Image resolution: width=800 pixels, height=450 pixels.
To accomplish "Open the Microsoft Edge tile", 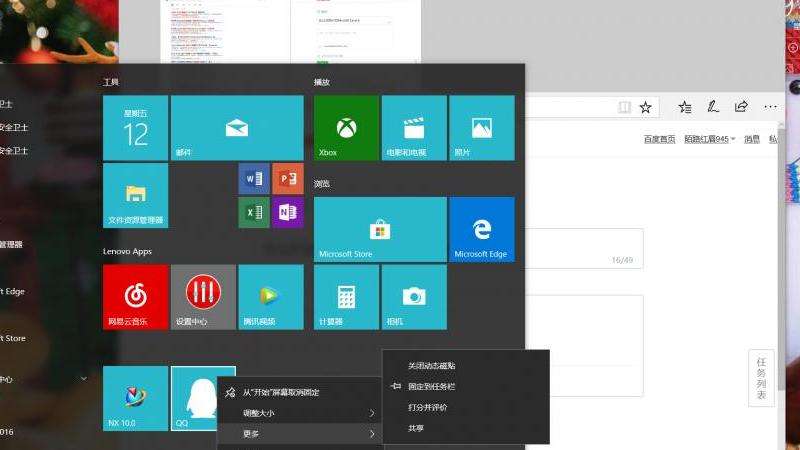I will pos(481,230).
